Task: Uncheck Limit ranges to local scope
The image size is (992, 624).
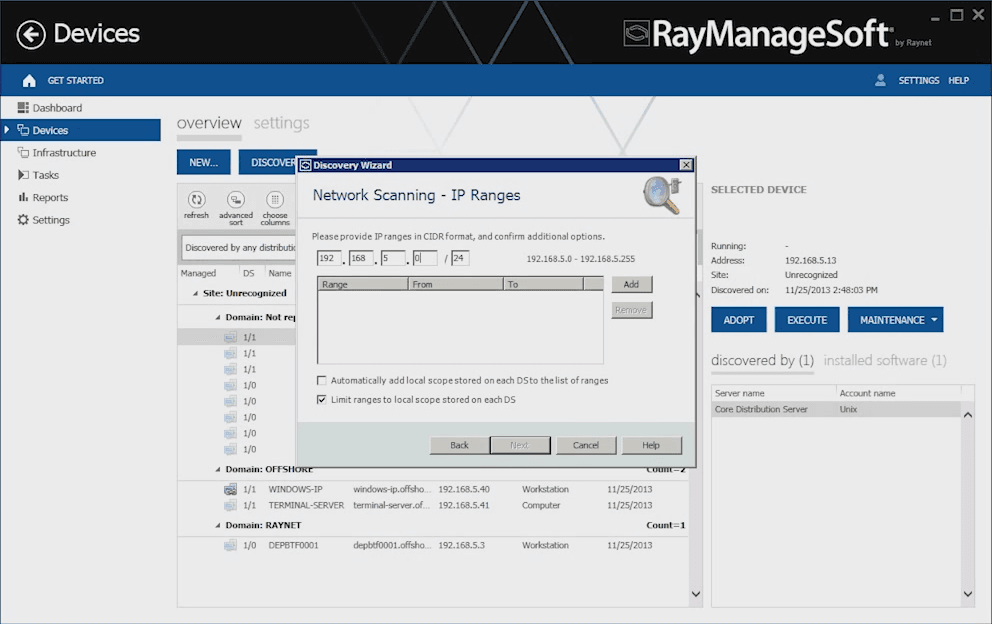Action: (x=321, y=399)
